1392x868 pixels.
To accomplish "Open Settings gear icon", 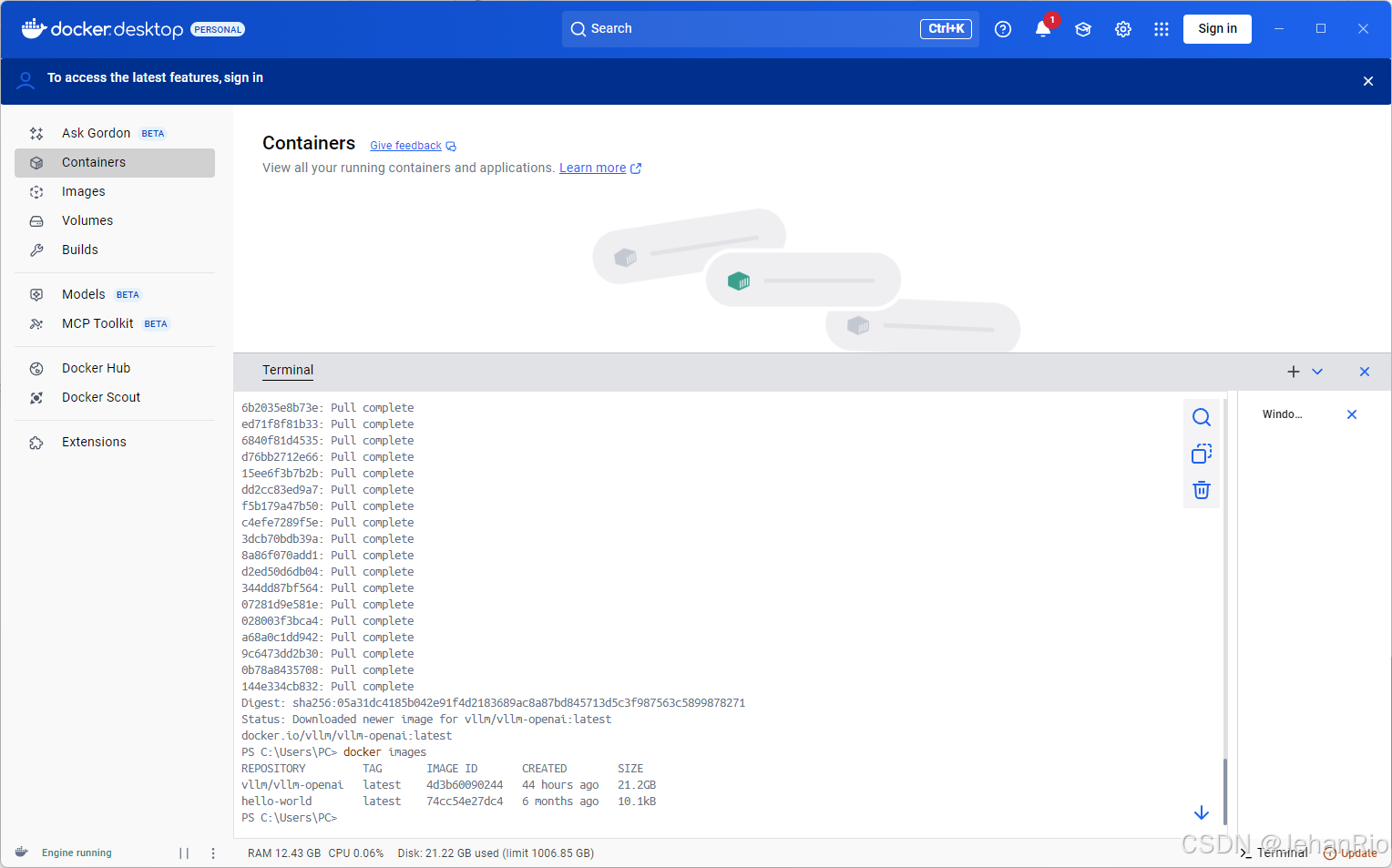I will pyautogui.click(x=1123, y=29).
